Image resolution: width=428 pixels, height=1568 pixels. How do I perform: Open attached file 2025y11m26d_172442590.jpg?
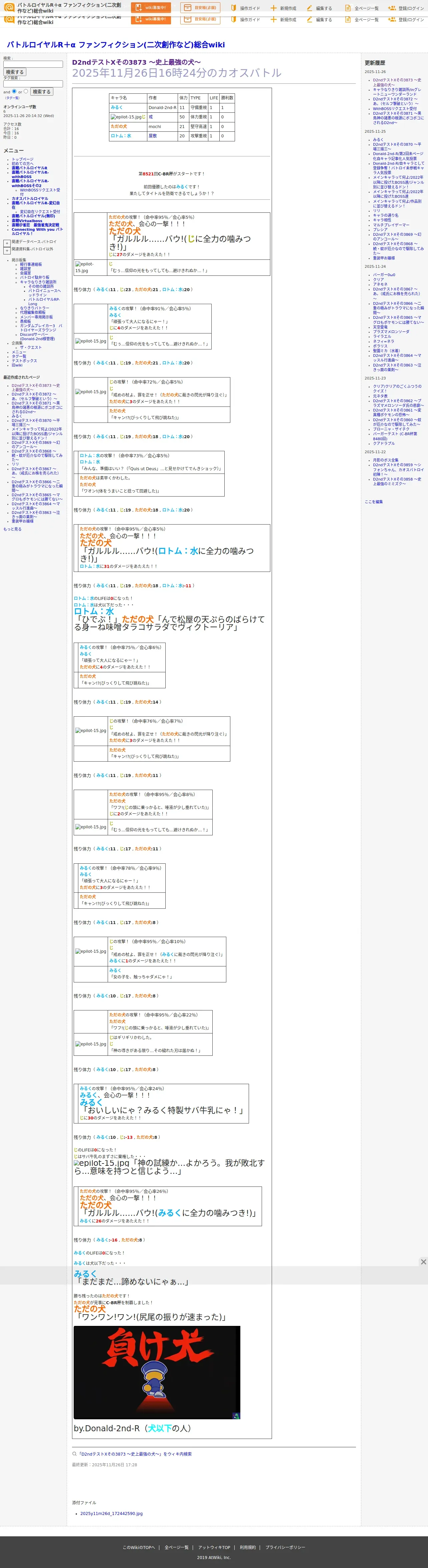[x=111, y=1513]
